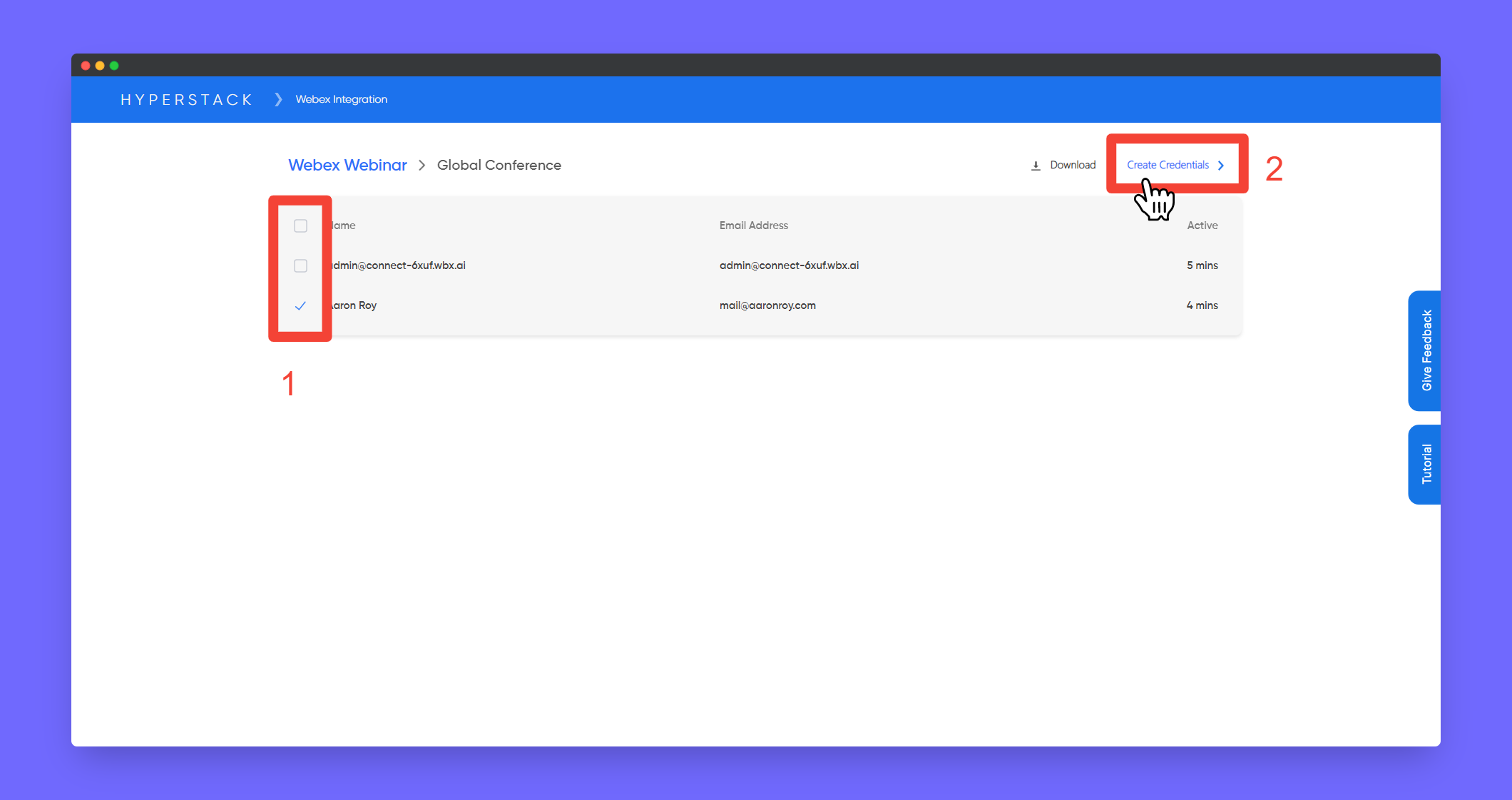This screenshot has height=800, width=1512.
Task: Click the Active column header
Action: 1202,226
